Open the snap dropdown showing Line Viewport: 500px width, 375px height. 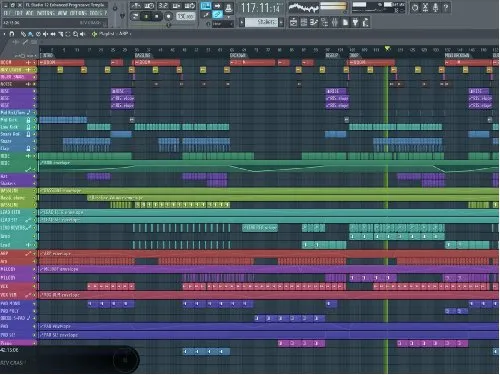(x=223, y=24)
